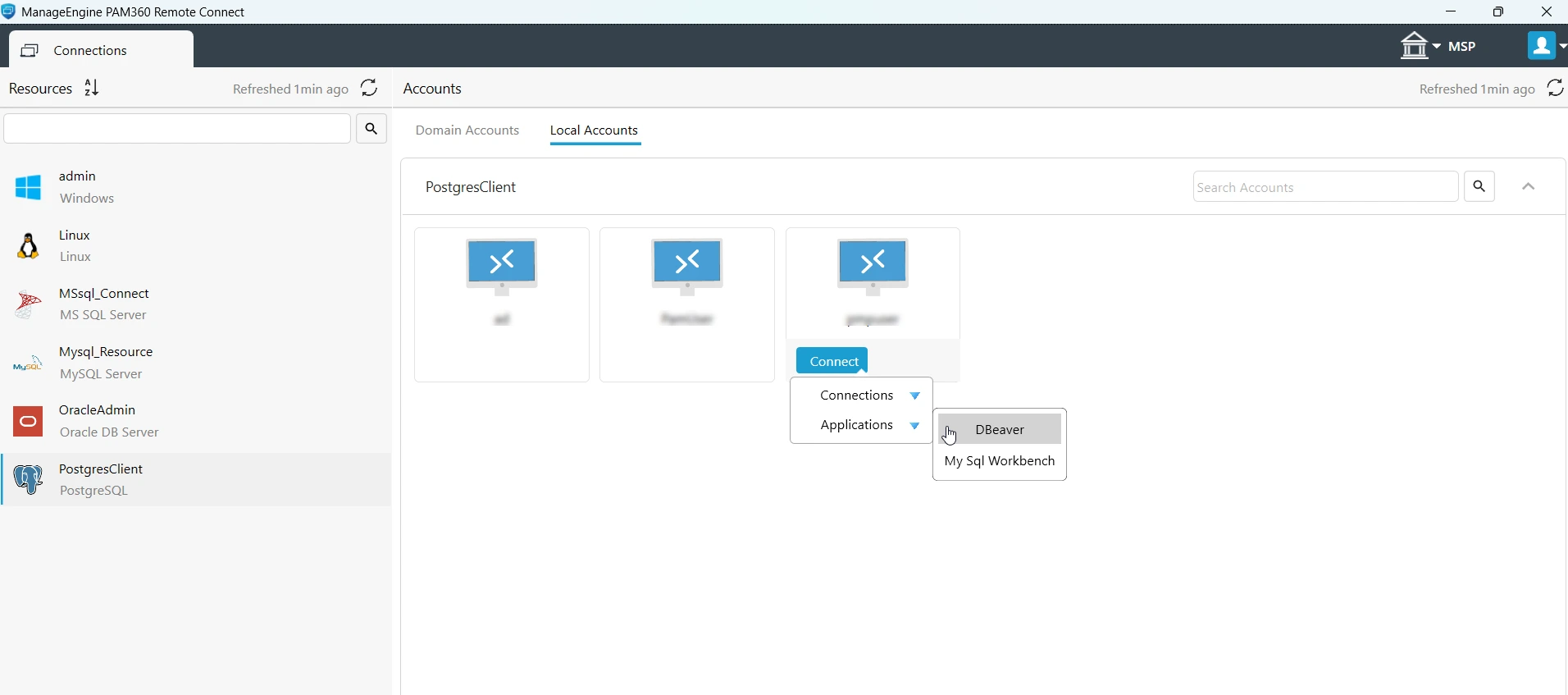Click the MS SQL Server icon
Viewport: 1568px width, 695px height.
[x=28, y=304]
